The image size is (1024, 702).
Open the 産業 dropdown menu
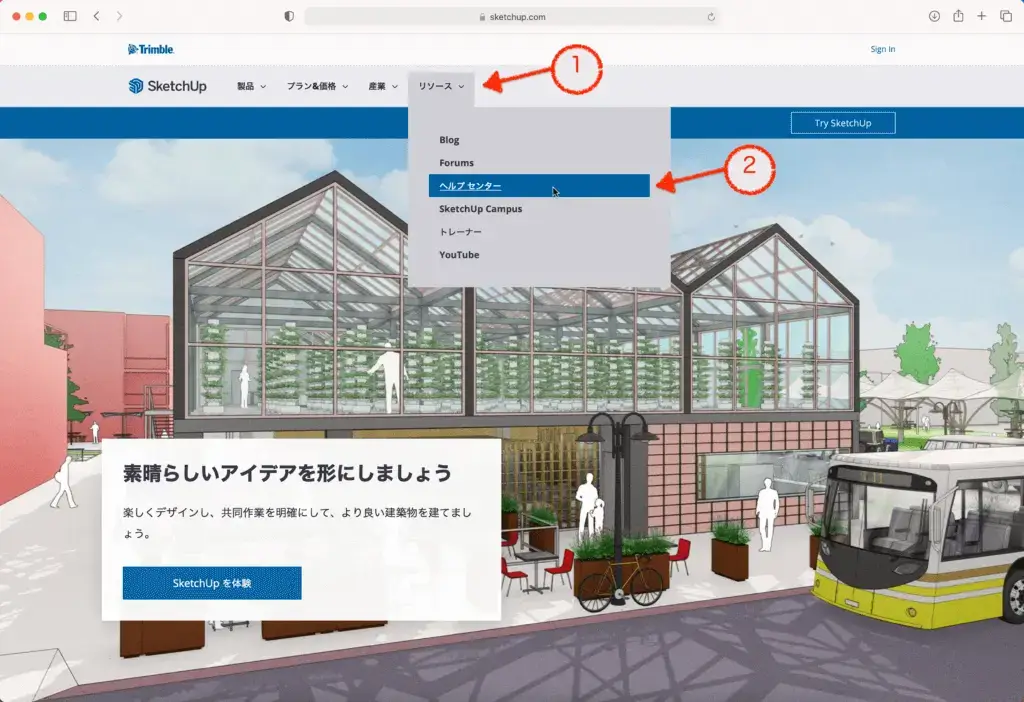pyautogui.click(x=383, y=87)
